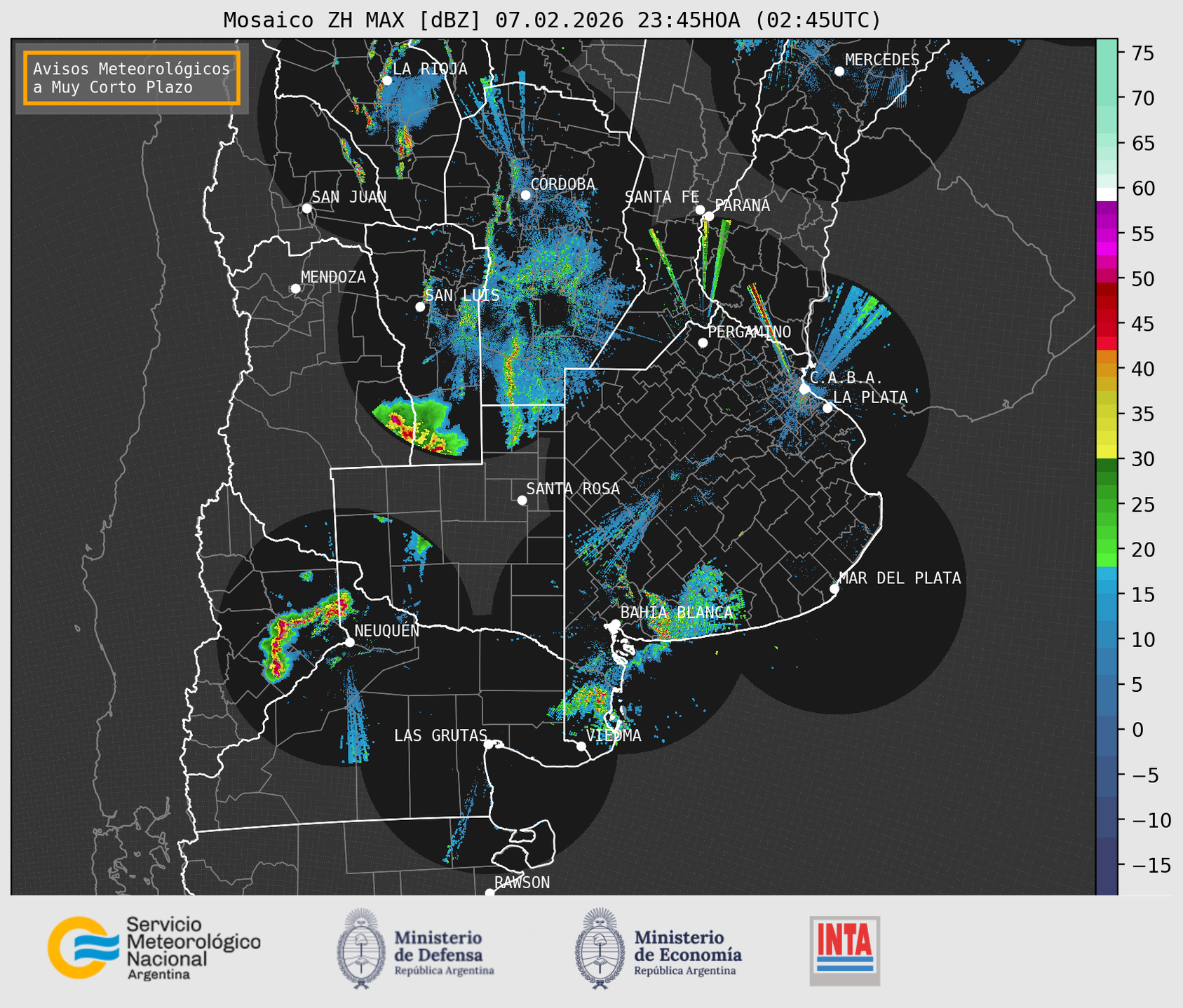Click the SAN LUIS city marker dot
1183x1008 pixels.
tap(420, 307)
